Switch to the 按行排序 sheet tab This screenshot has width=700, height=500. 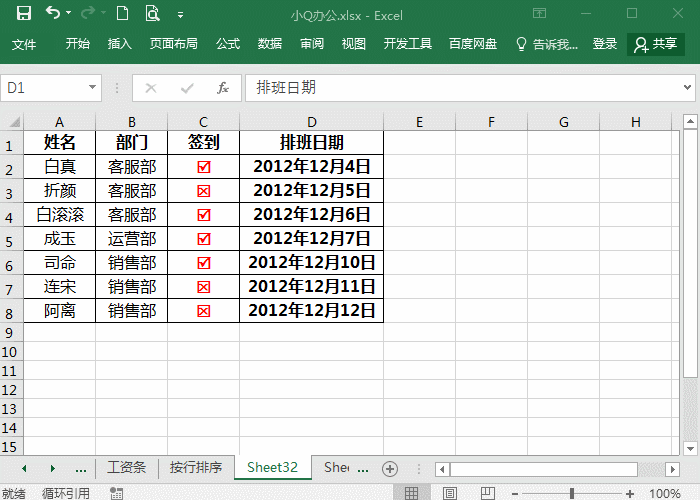pyautogui.click(x=196, y=467)
